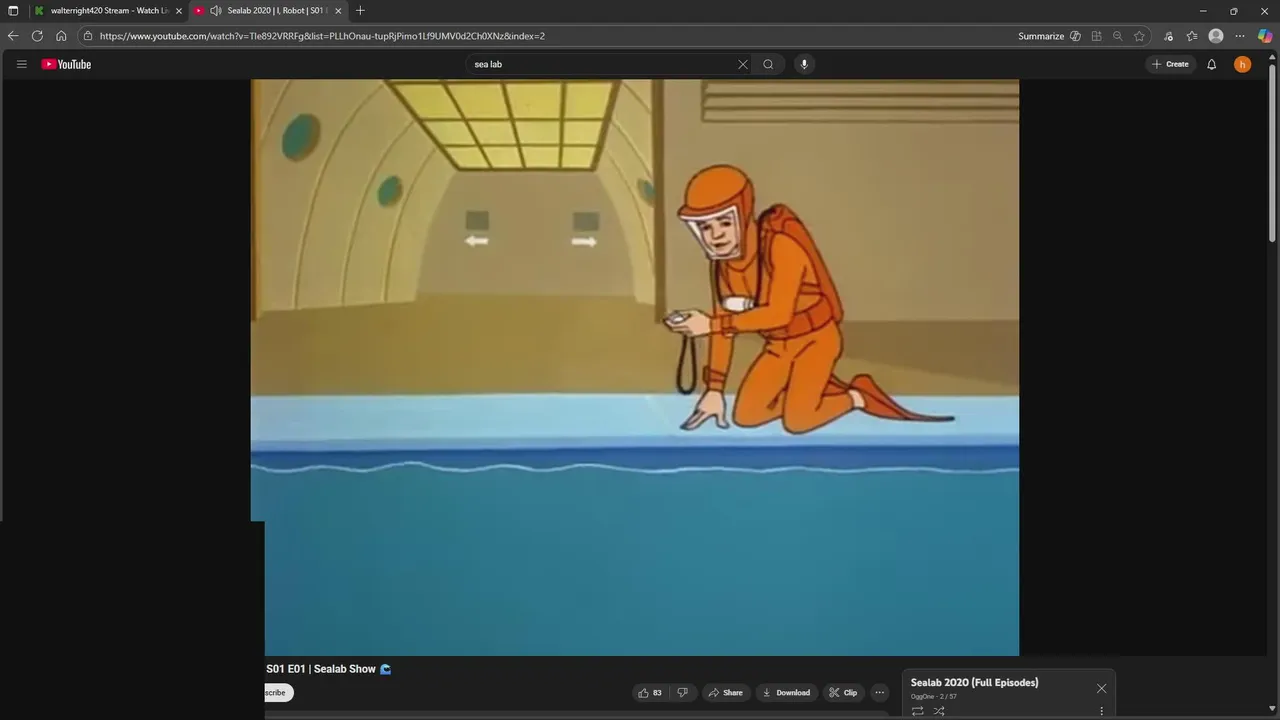The image size is (1280, 720).
Task: Open the browser home page
Action: 61,36
